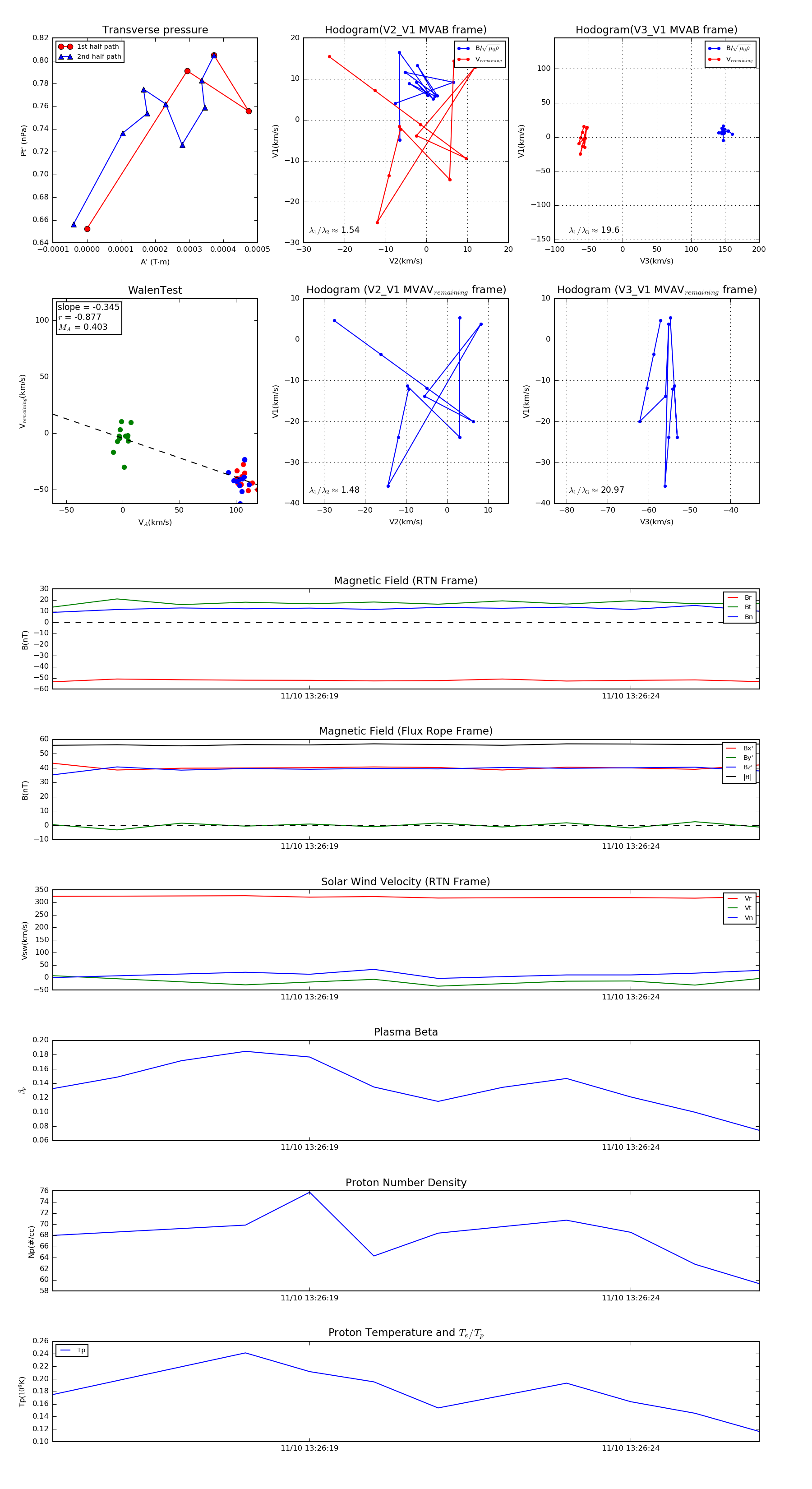Click the 'Tp' legend entry
812x1489 pixels.
coord(73,1350)
